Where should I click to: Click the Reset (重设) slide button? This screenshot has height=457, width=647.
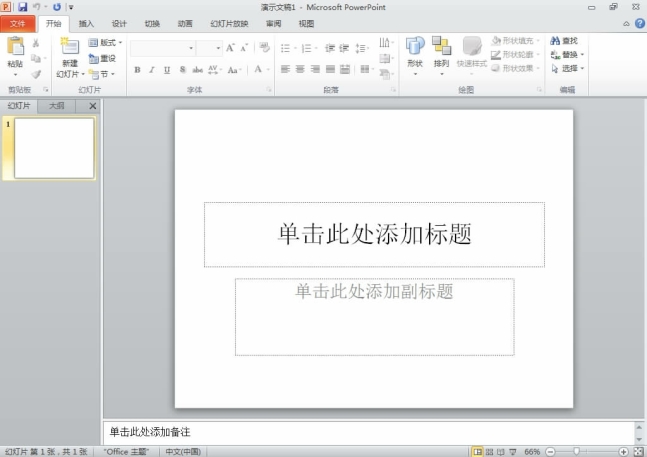tap(103, 58)
